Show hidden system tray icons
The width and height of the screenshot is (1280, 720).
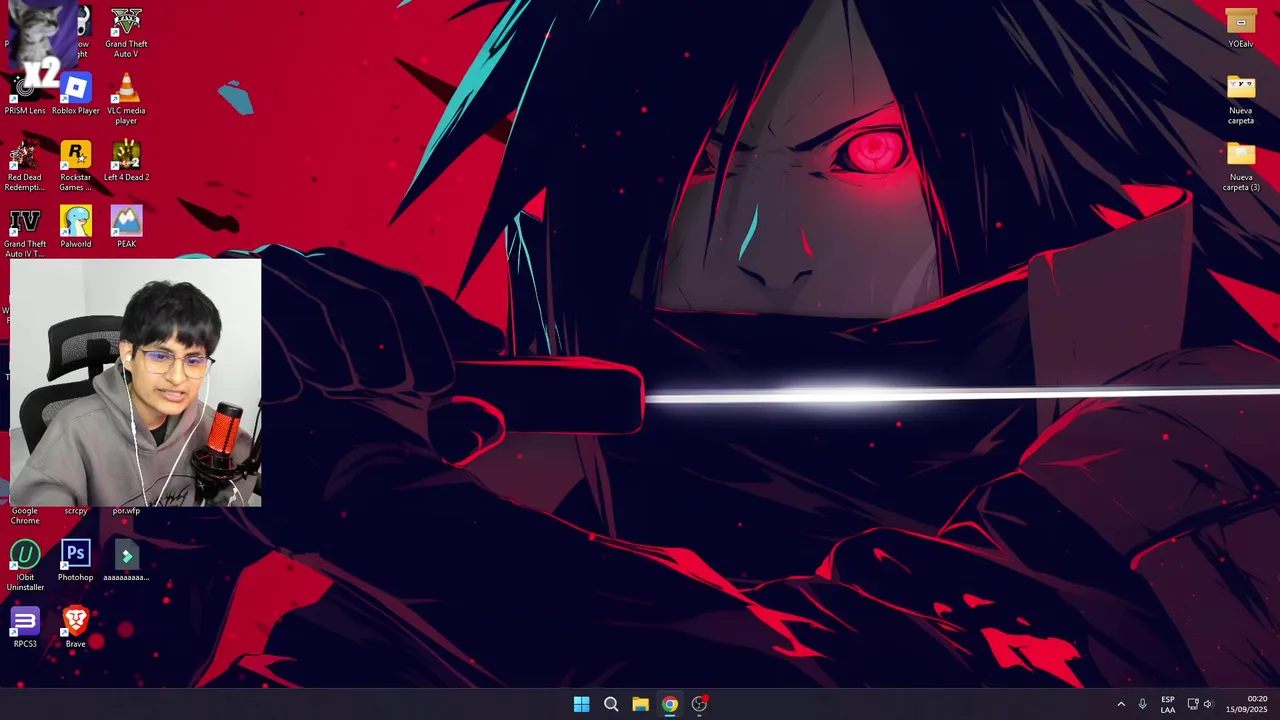1121,704
